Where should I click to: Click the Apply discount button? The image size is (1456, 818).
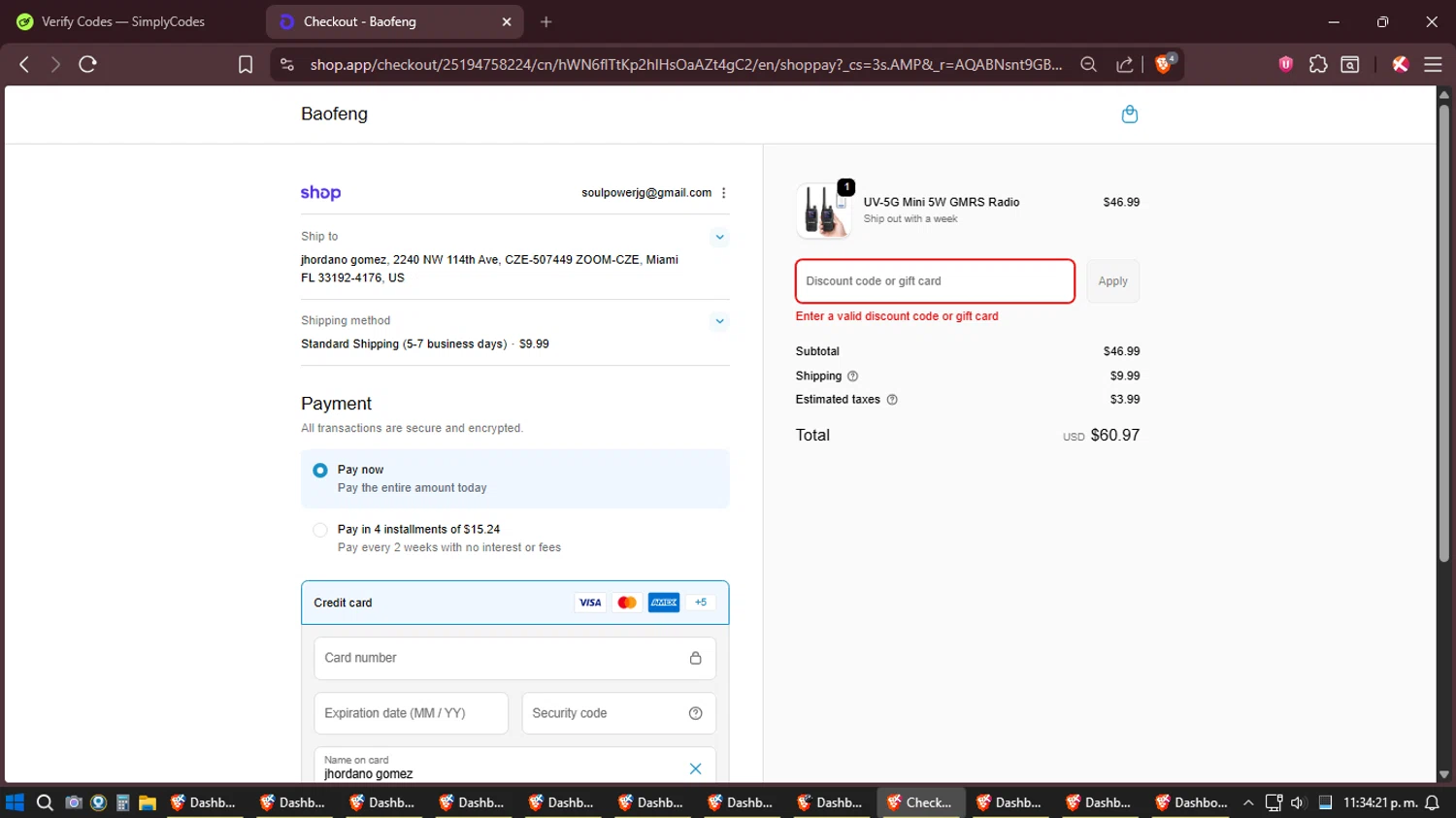[1112, 281]
